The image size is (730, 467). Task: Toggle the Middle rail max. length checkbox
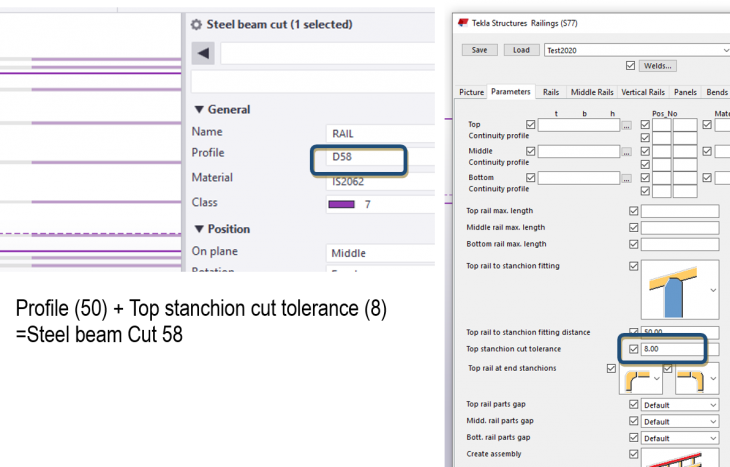click(x=634, y=227)
